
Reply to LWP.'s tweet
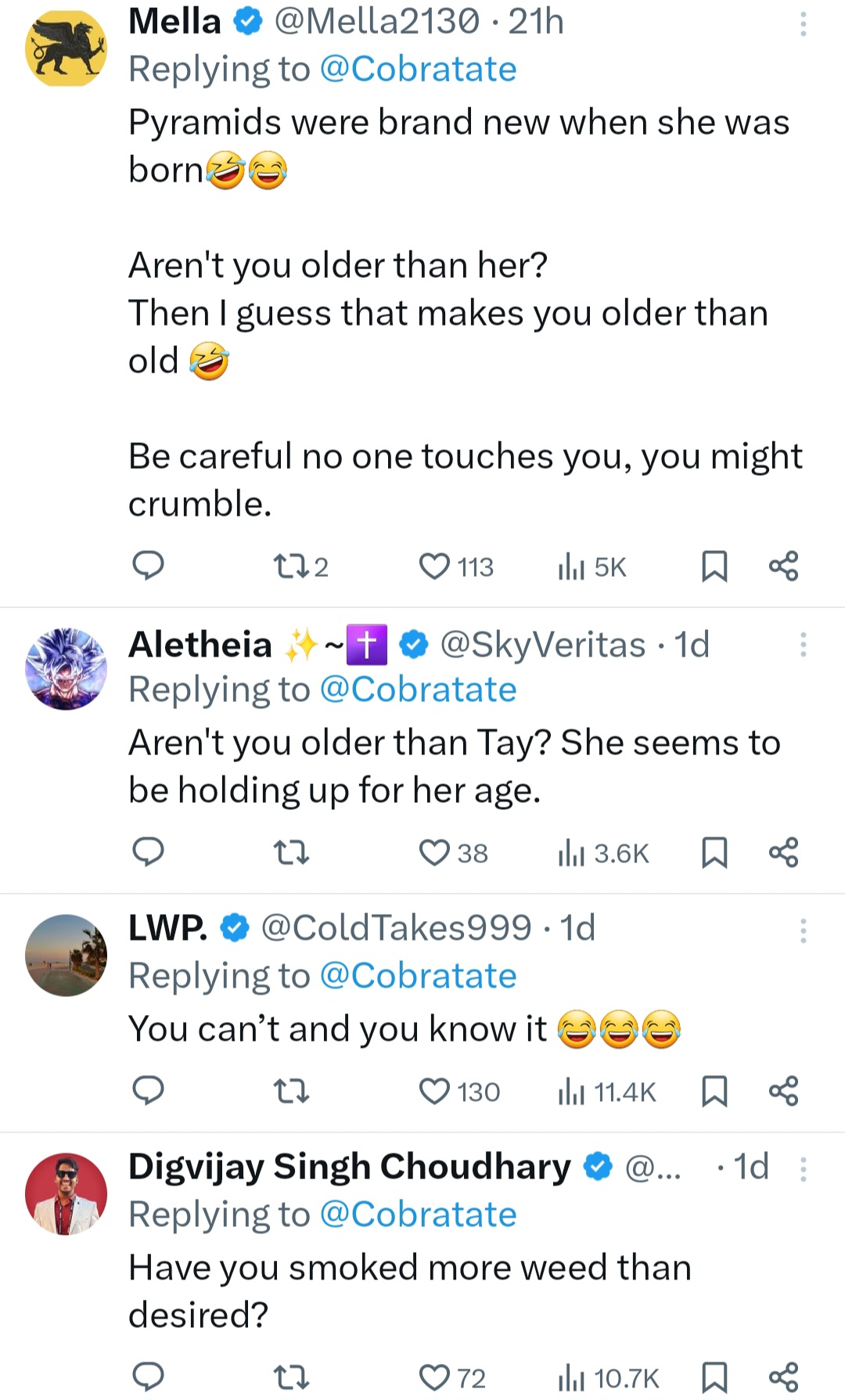148,1090
